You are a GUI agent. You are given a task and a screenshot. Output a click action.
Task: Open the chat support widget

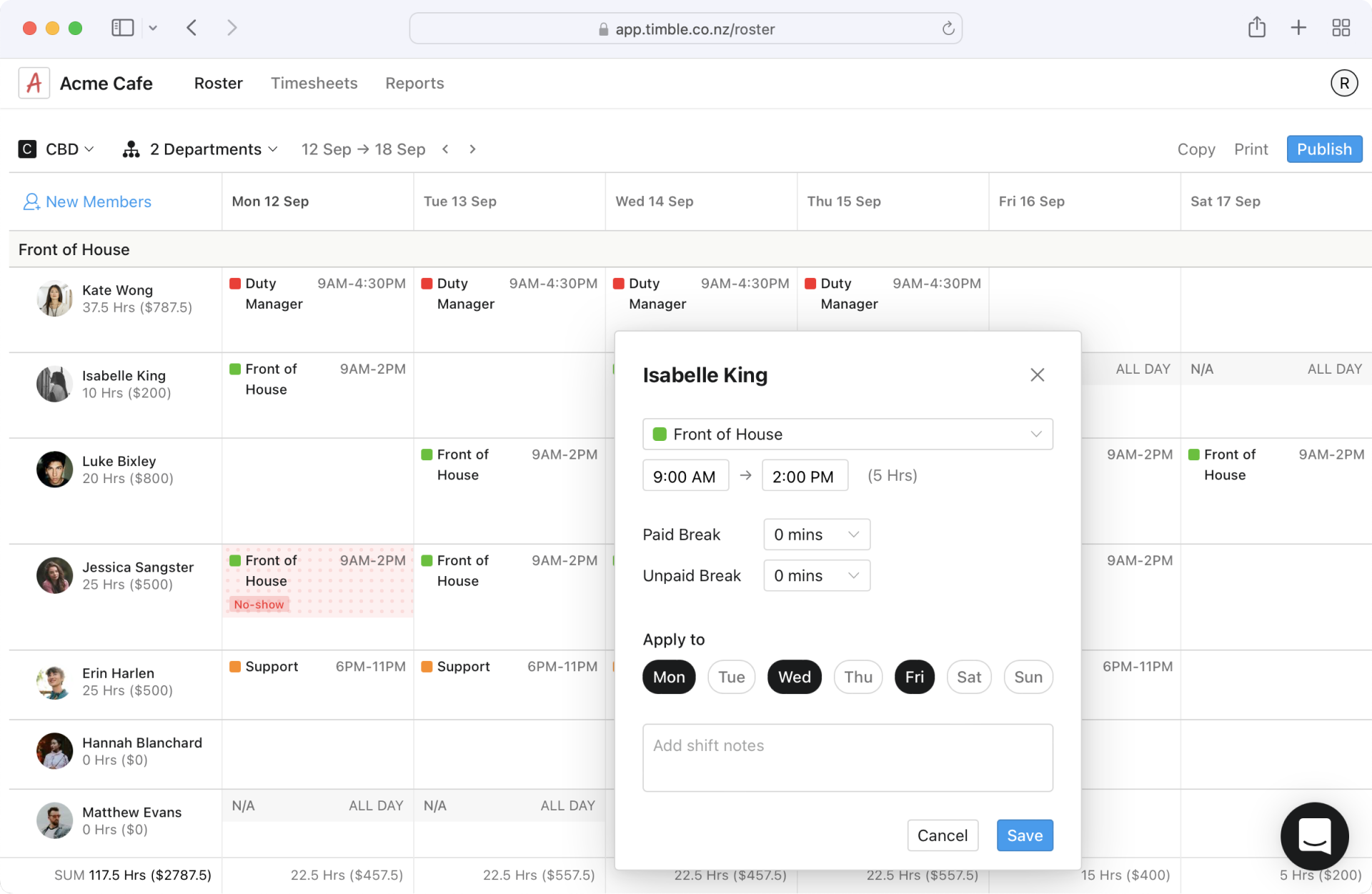(1314, 835)
